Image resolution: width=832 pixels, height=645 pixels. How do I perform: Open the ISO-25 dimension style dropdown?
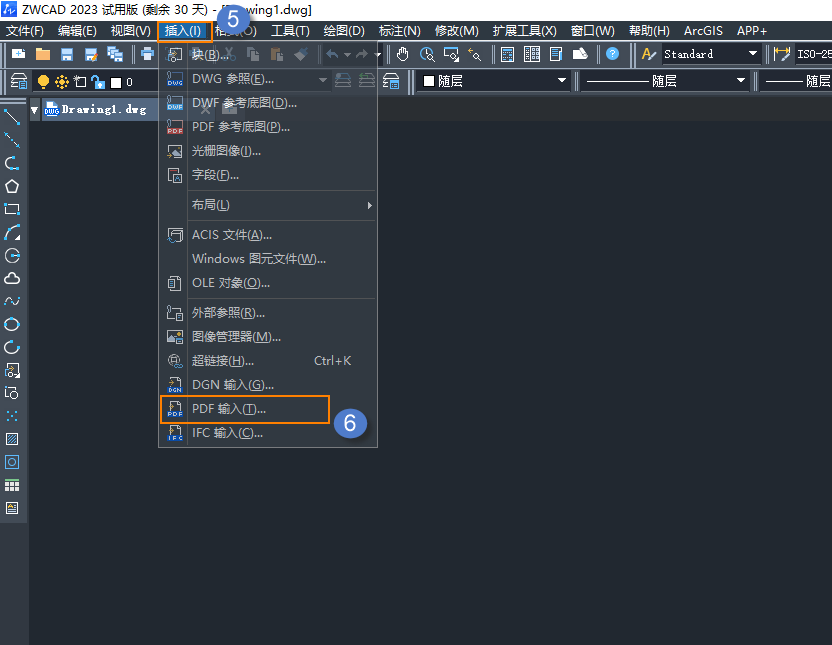pos(813,54)
